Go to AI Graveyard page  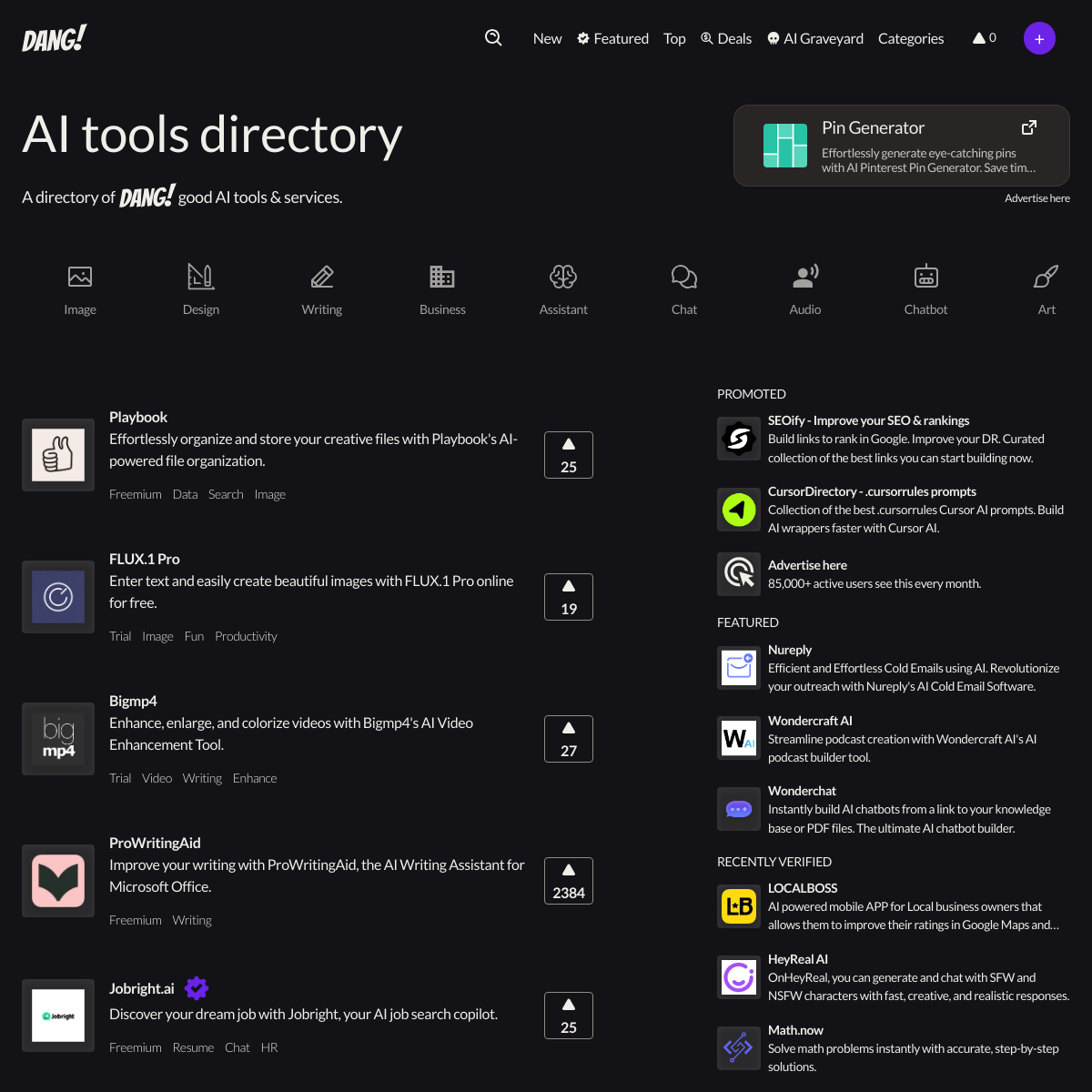pyautogui.click(x=815, y=38)
